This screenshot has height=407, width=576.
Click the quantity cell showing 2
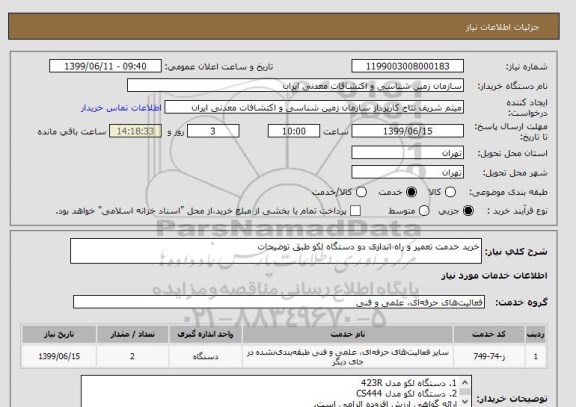pyautogui.click(x=133, y=356)
